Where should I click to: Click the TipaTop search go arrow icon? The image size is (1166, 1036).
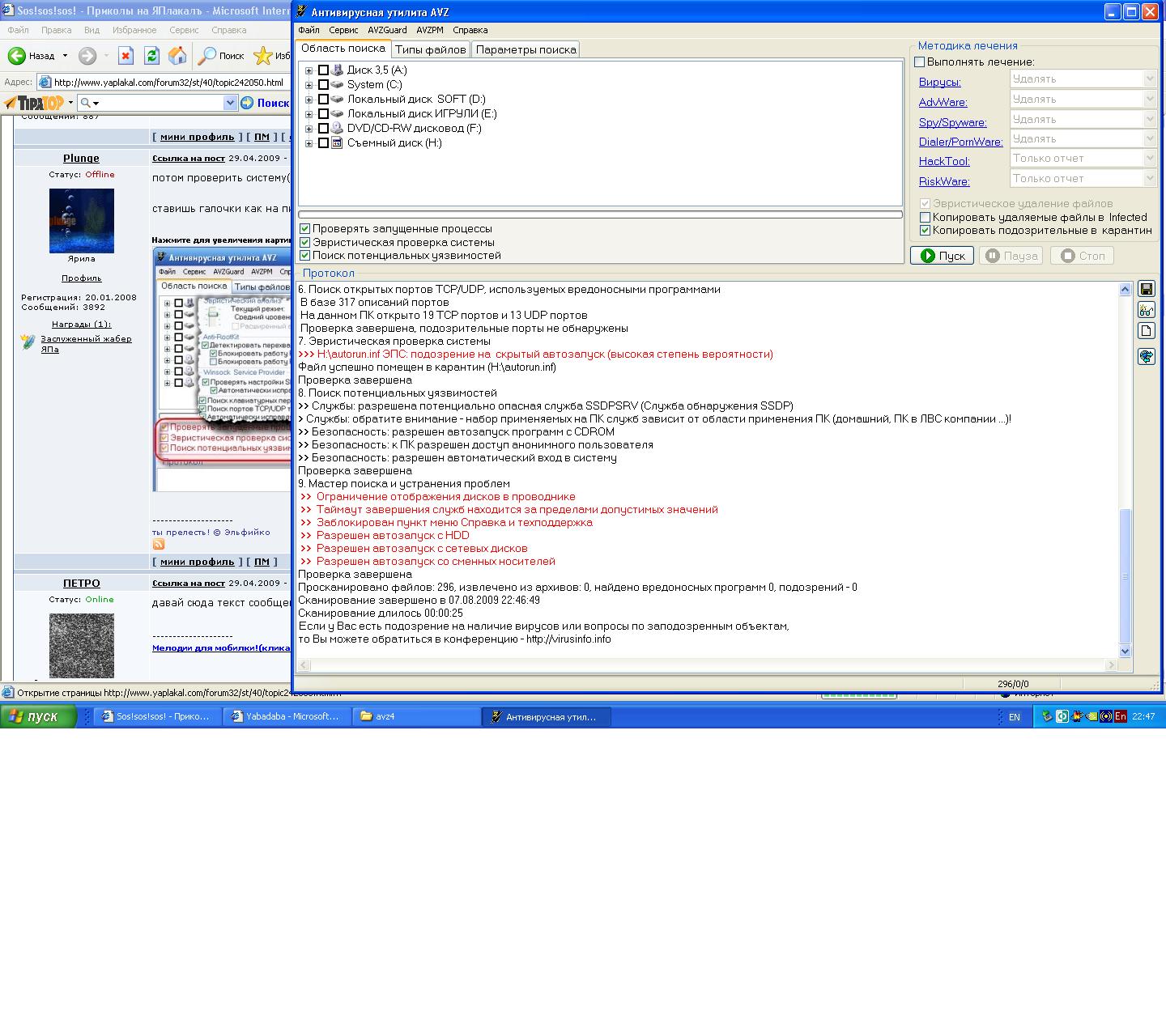coord(246,103)
